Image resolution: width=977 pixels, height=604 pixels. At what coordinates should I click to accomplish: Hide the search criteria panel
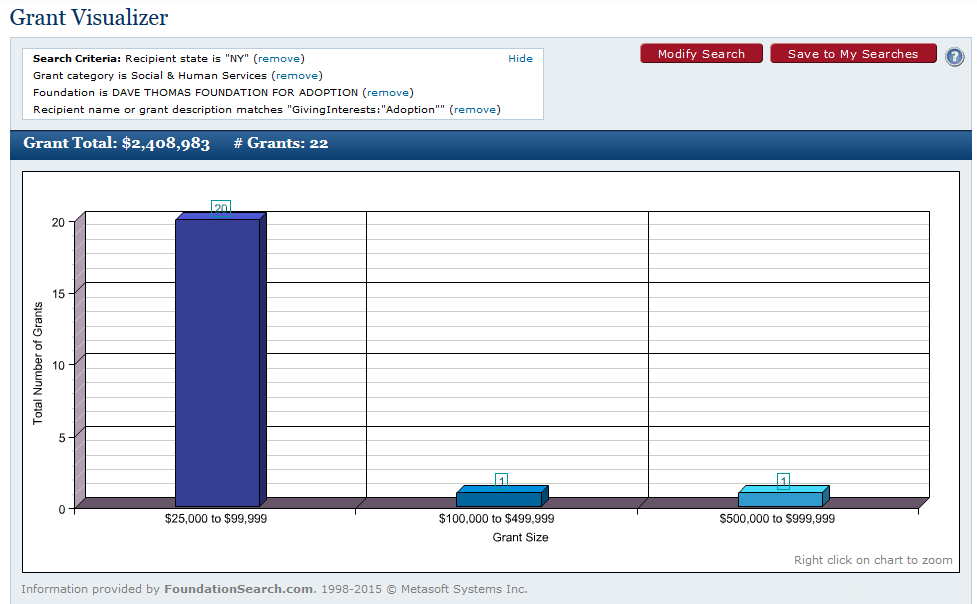click(520, 59)
